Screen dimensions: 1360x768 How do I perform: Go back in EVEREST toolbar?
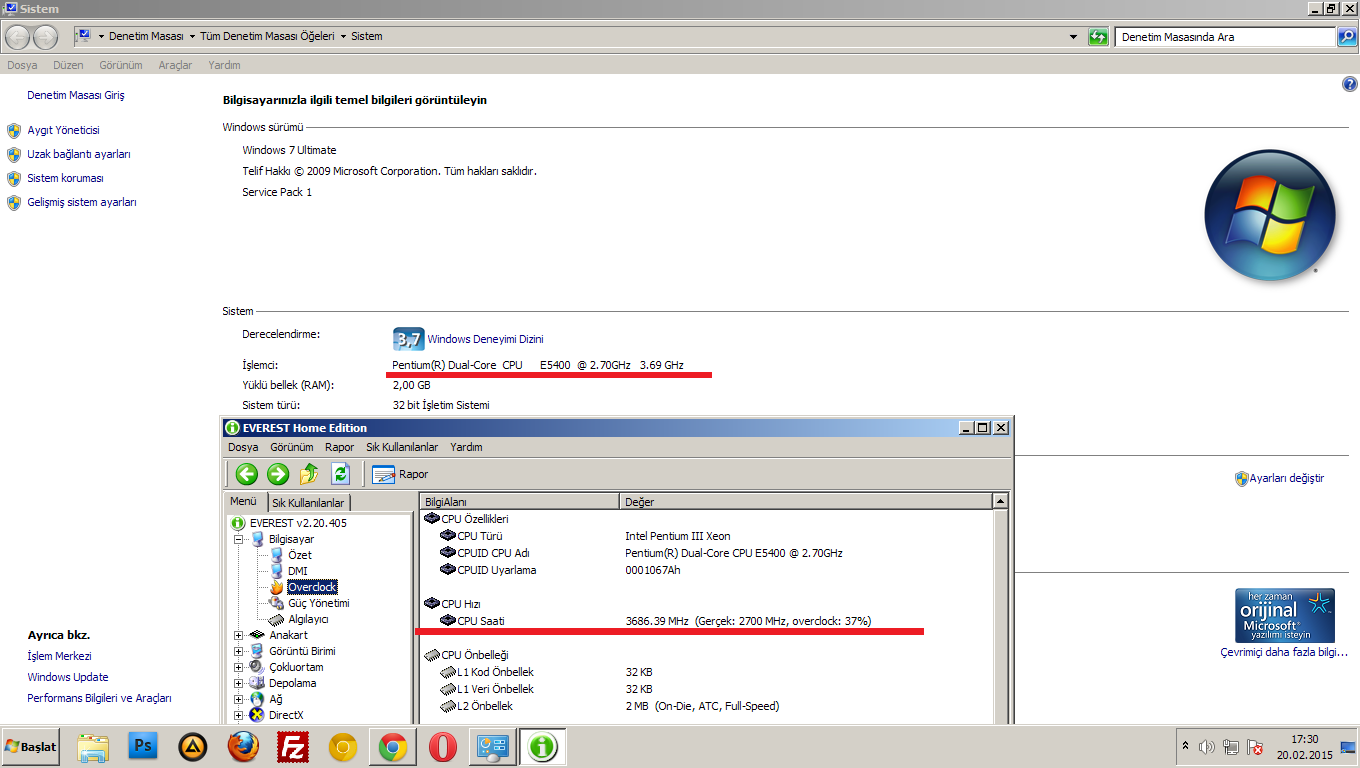[247, 474]
